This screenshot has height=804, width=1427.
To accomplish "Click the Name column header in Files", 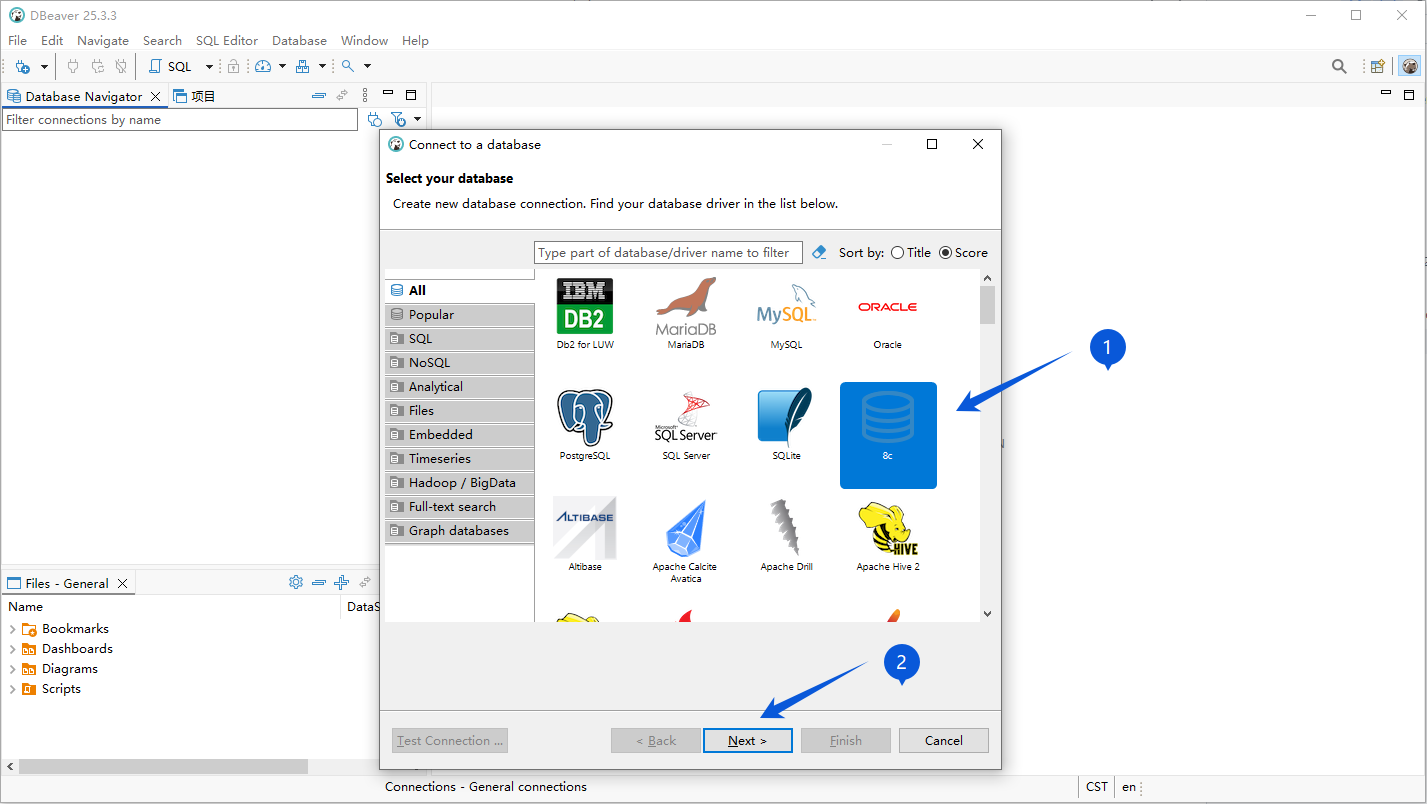I will click(x=26, y=607).
